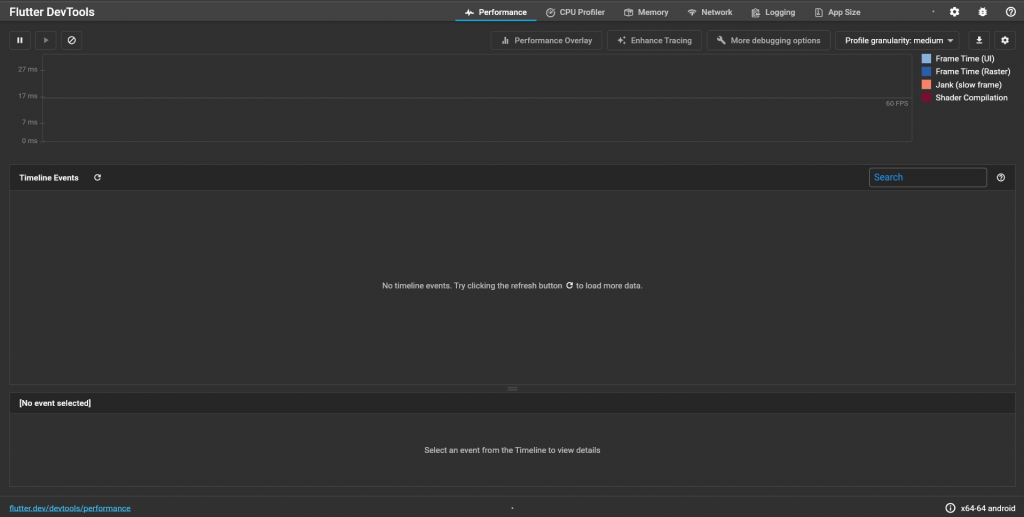Screen dimensions: 1024x517
Task: Export performance data with download icon
Action: (x=979, y=40)
